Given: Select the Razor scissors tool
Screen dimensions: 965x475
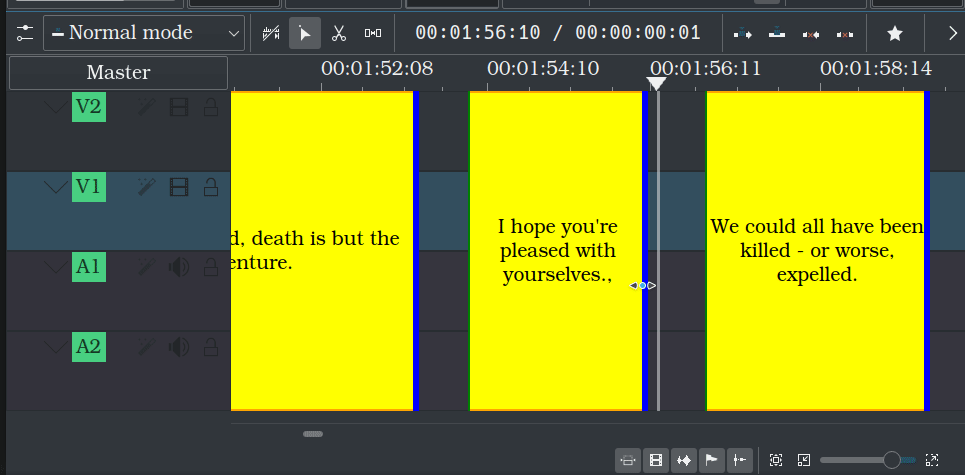Looking at the screenshot, I should (338, 33).
